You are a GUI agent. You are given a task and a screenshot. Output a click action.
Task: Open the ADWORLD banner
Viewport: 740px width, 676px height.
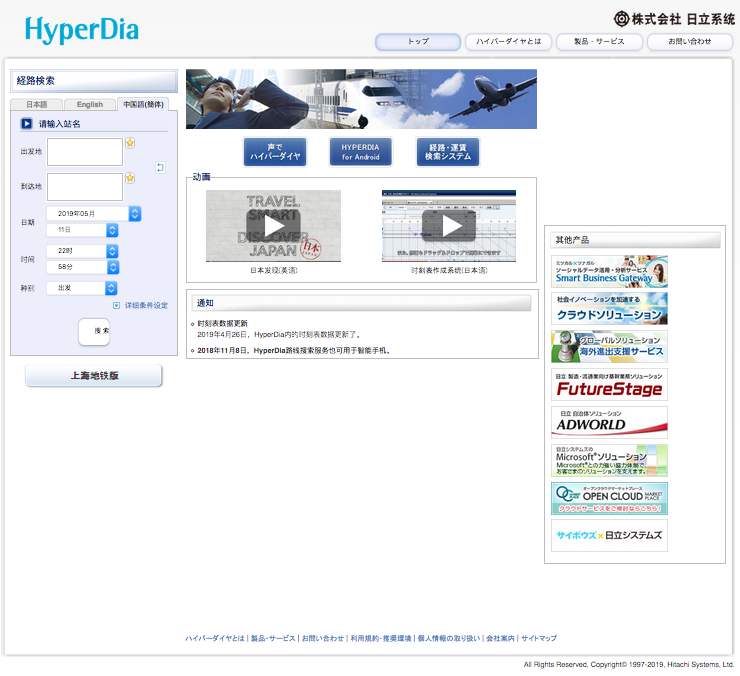tap(609, 422)
